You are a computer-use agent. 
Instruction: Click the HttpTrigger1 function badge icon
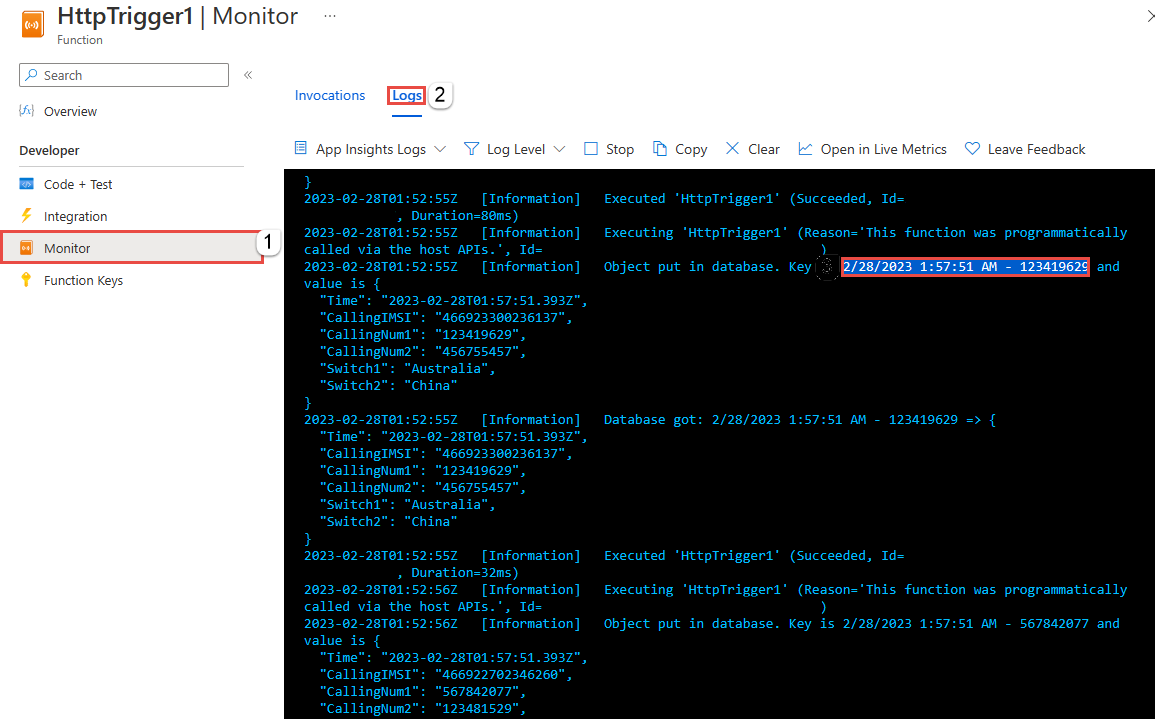tap(31, 23)
